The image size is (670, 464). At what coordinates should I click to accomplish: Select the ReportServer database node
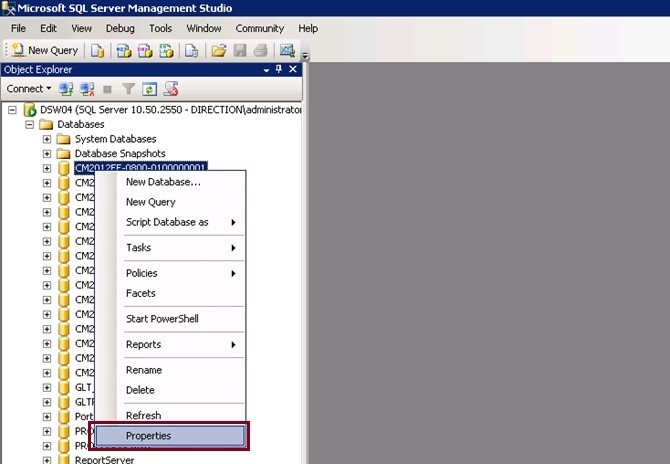[x=104, y=460]
